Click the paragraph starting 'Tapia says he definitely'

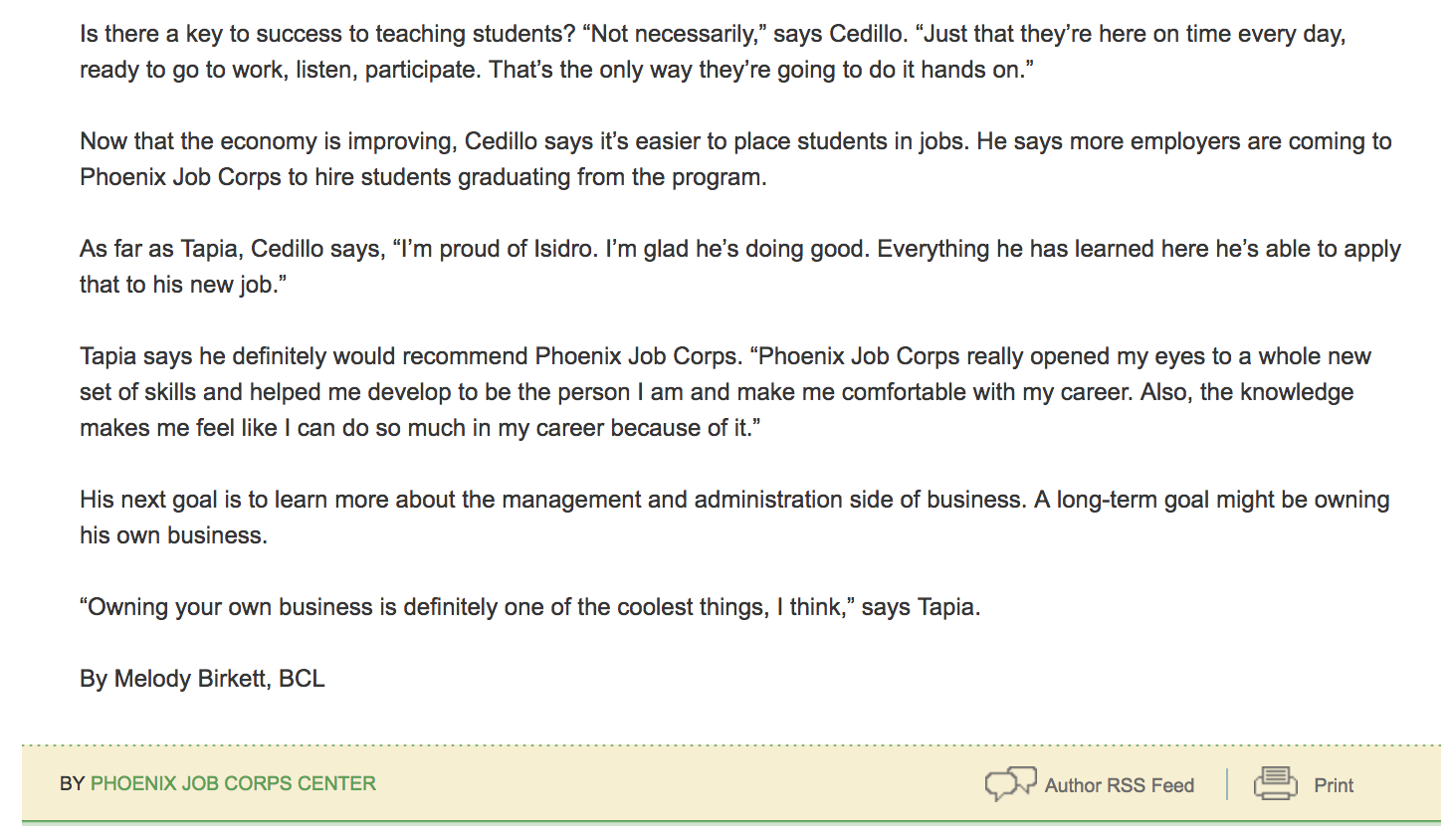pos(725,392)
